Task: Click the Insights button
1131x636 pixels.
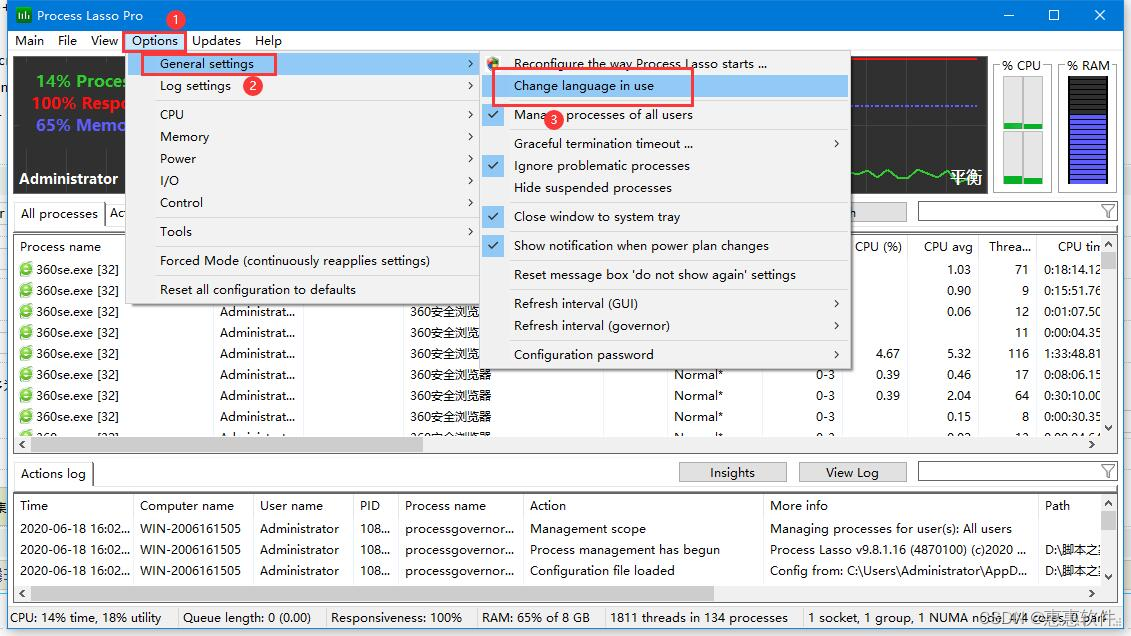Action: pos(732,472)
